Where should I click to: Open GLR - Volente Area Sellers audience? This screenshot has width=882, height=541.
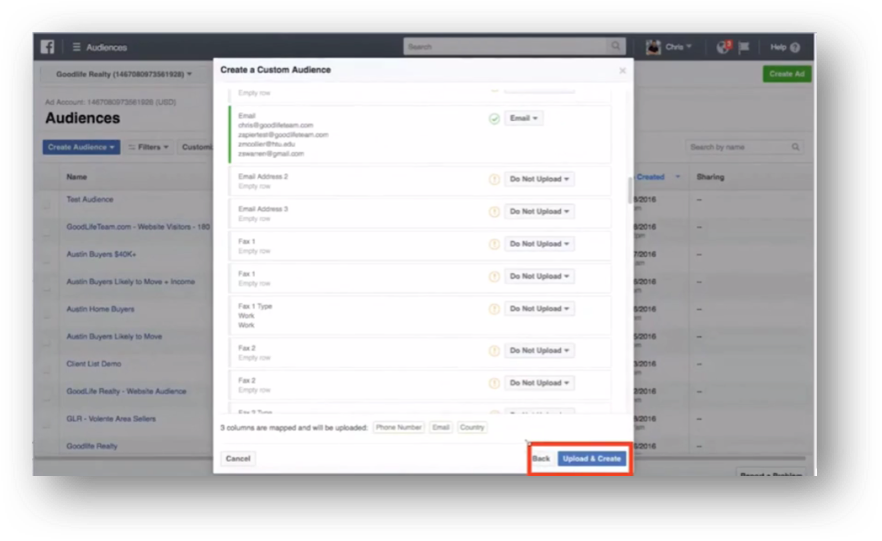point(111,418)
